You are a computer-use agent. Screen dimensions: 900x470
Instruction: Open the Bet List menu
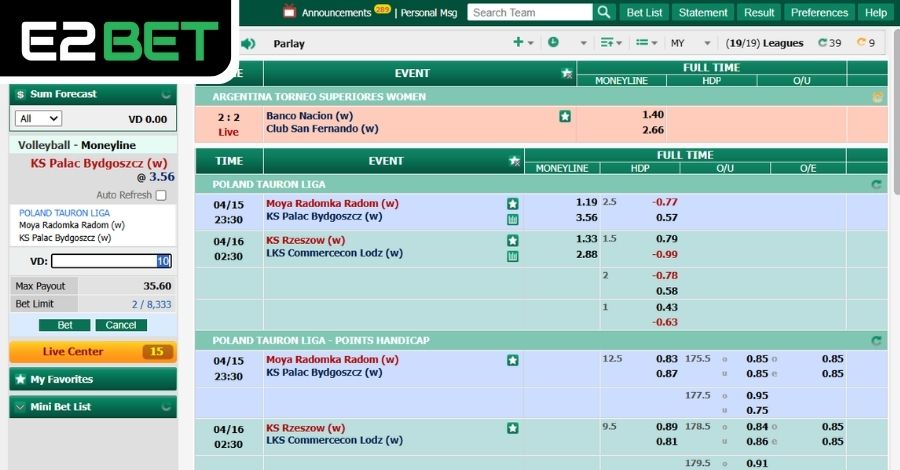[644, 12]
